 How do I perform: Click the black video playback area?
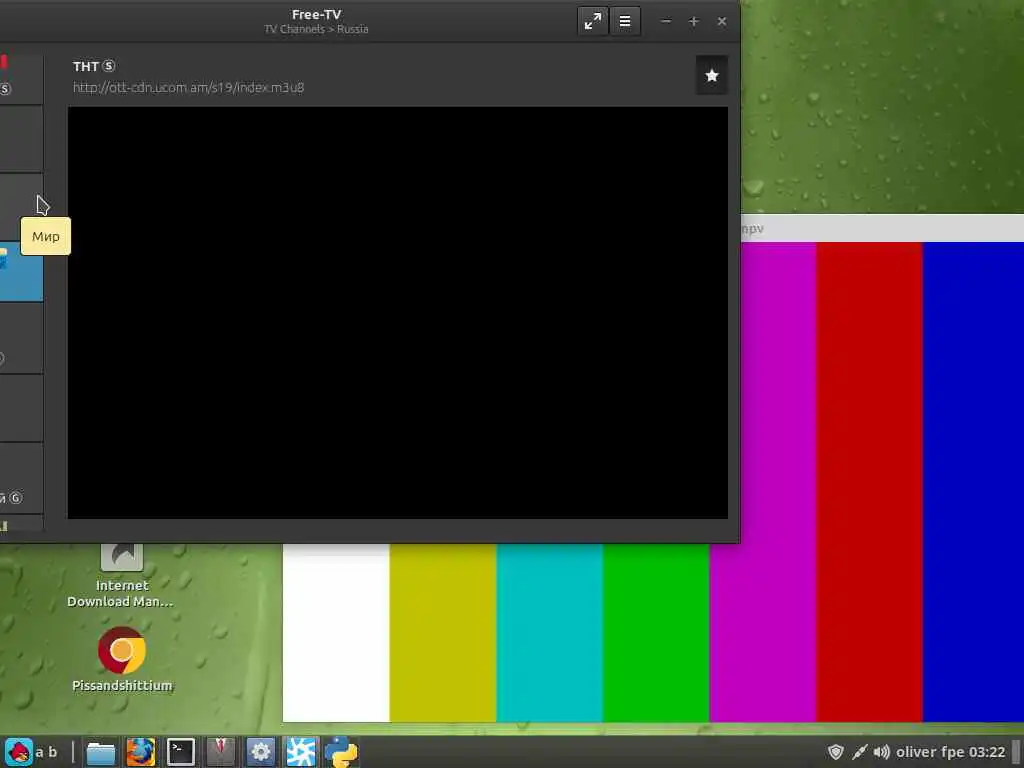[x=398, y=312]
